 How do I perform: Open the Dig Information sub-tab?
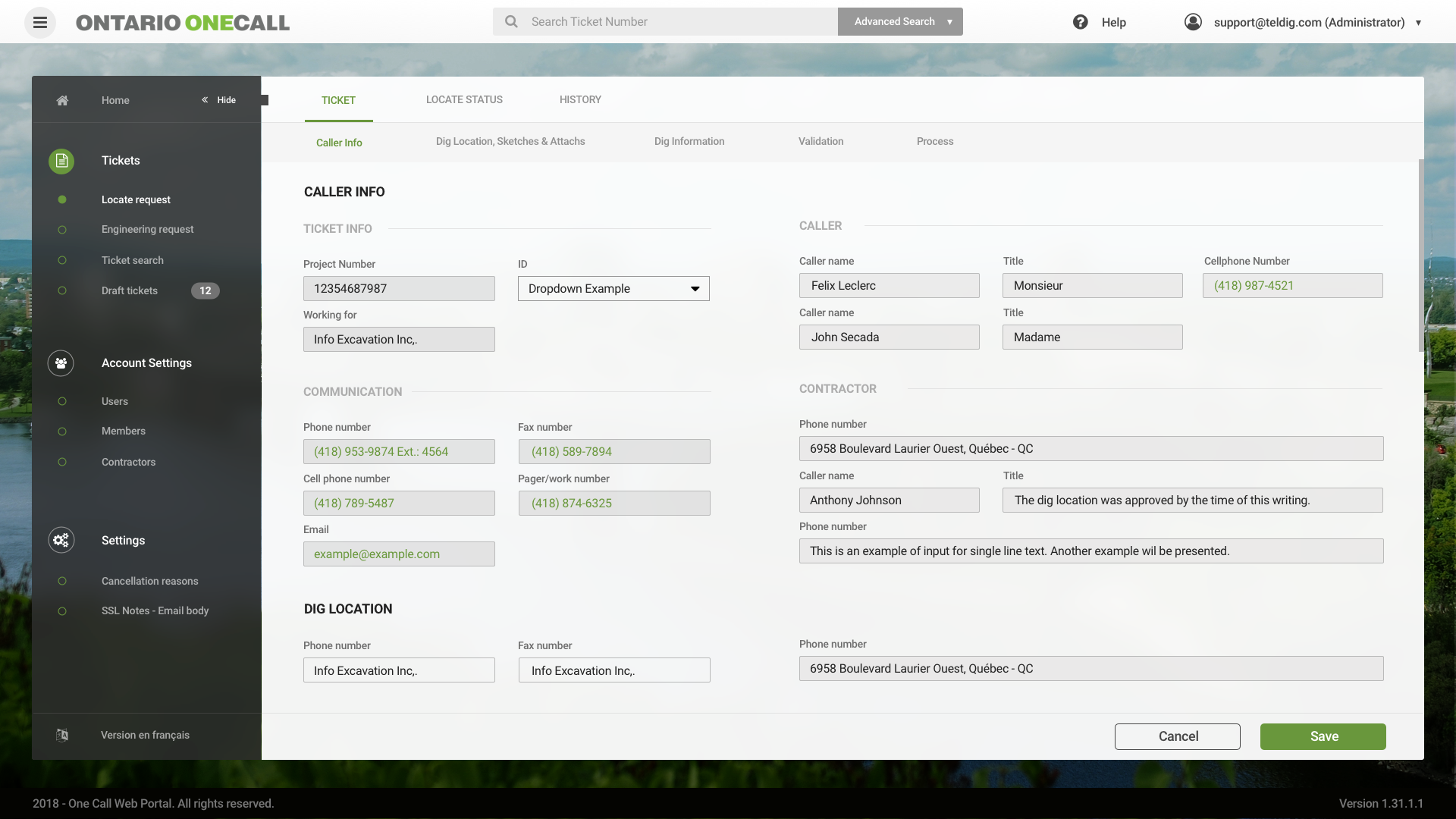point(689,142)
